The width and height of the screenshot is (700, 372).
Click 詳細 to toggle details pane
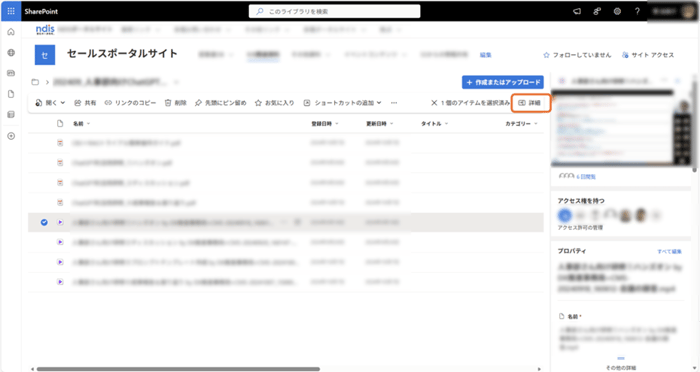[530, 103]
